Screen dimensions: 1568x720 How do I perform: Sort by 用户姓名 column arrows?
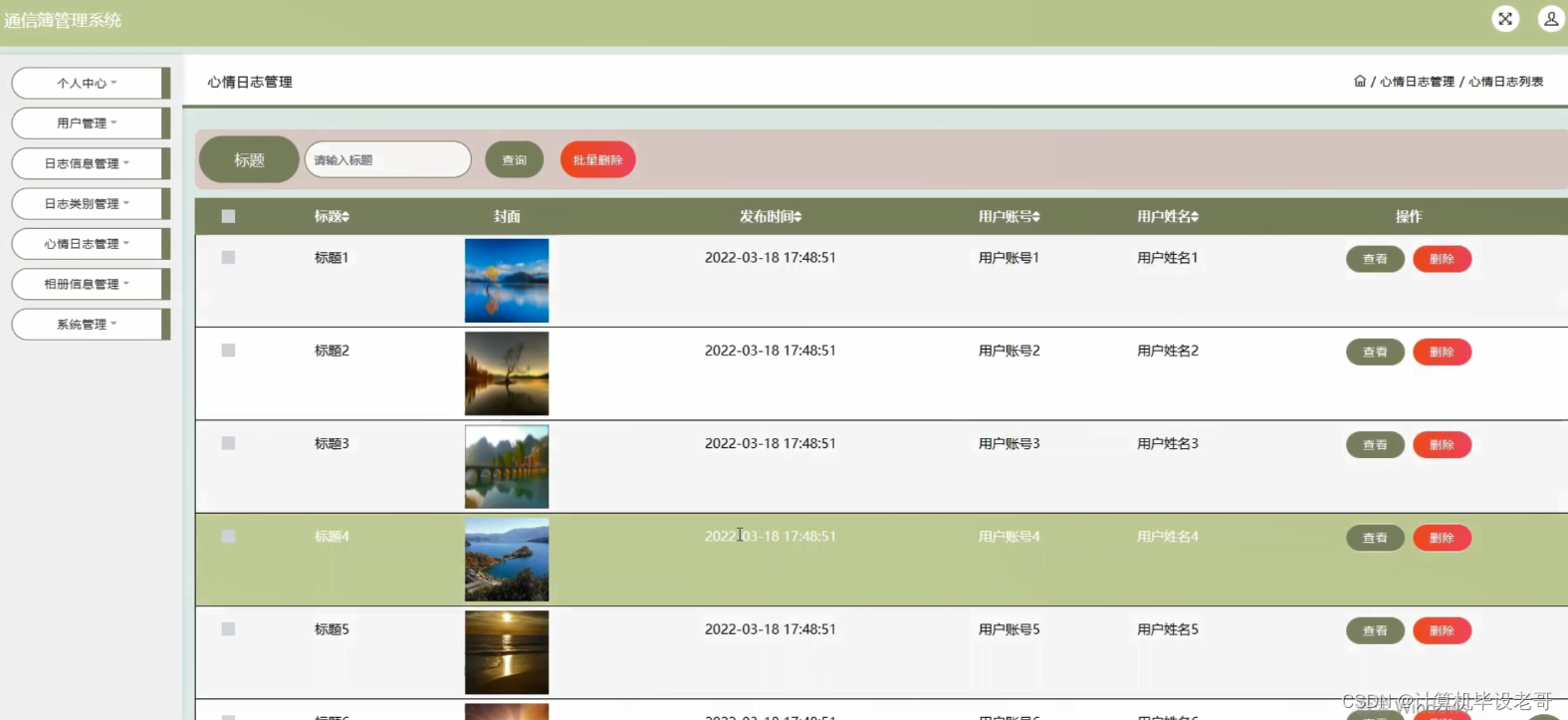(1195, 216)
